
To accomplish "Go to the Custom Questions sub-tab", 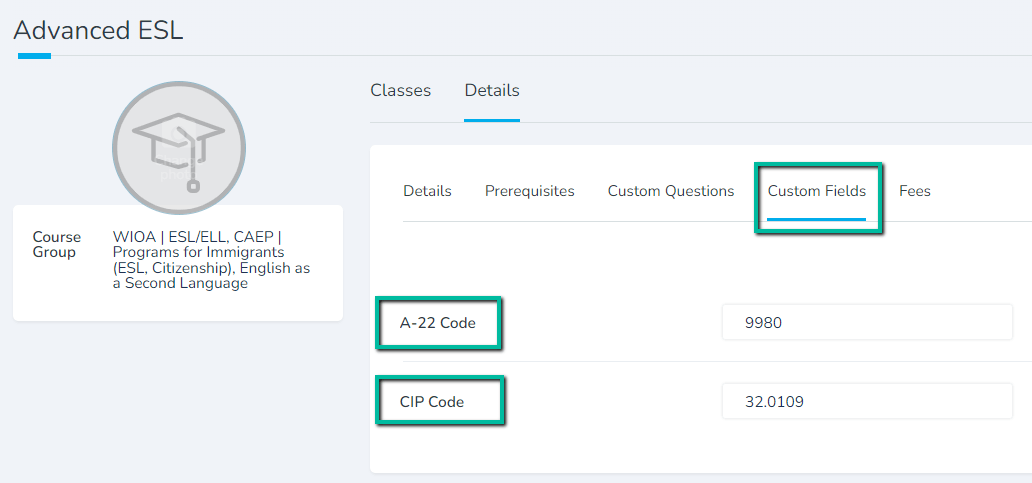I will [x=670, y=191].
